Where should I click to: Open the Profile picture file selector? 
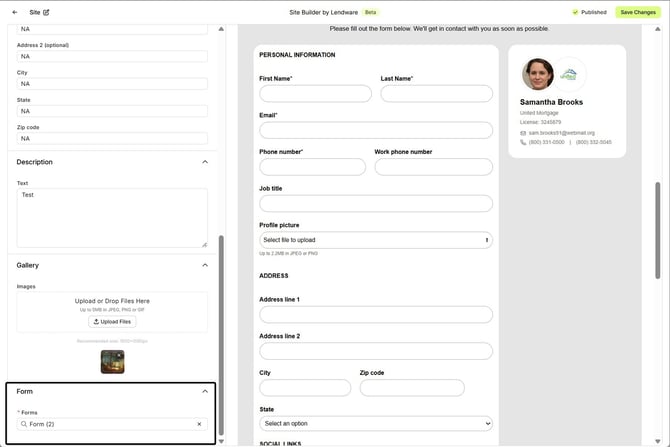coord(375,240)
